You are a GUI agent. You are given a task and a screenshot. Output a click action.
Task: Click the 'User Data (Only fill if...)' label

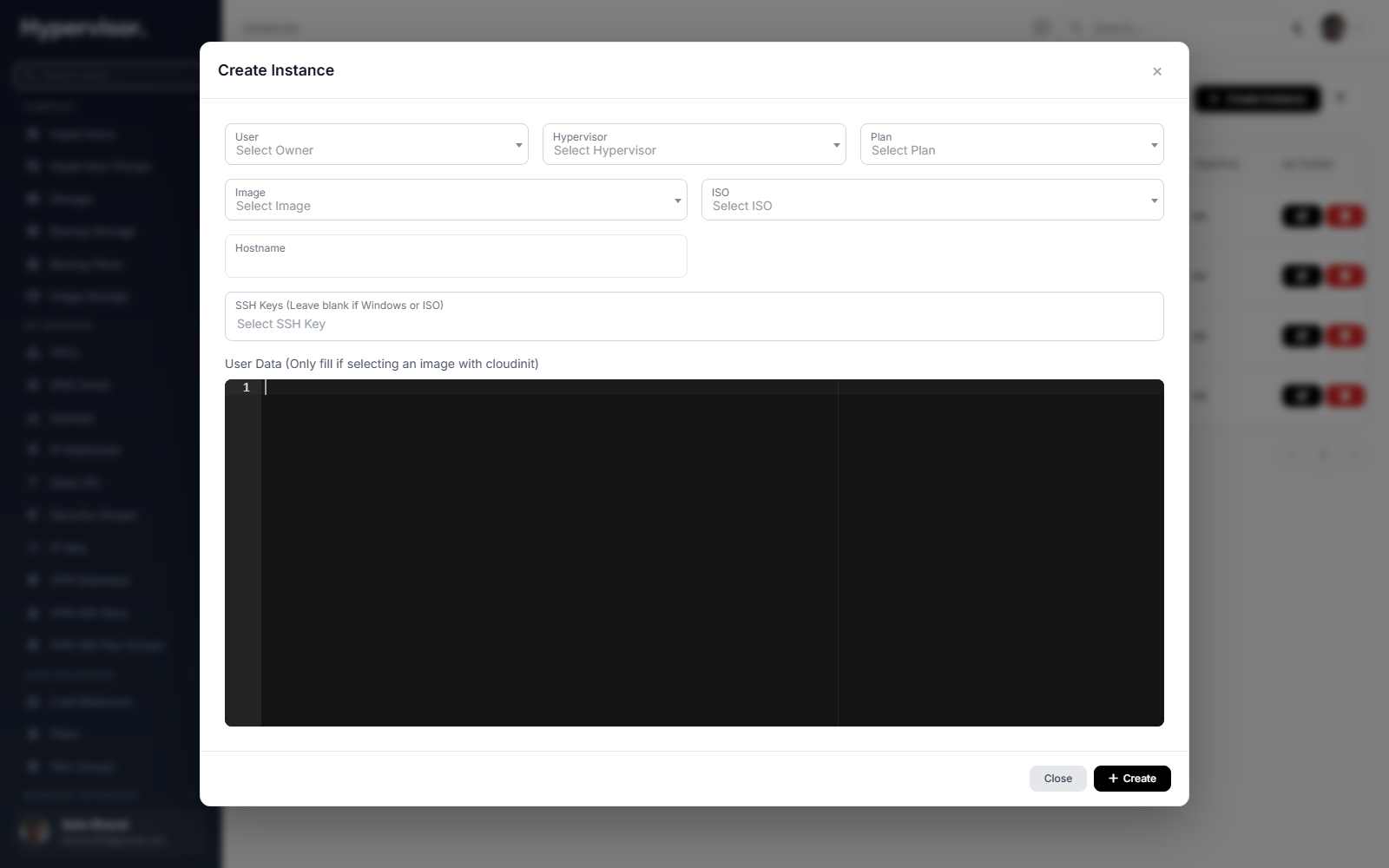(x=382, y=364)
